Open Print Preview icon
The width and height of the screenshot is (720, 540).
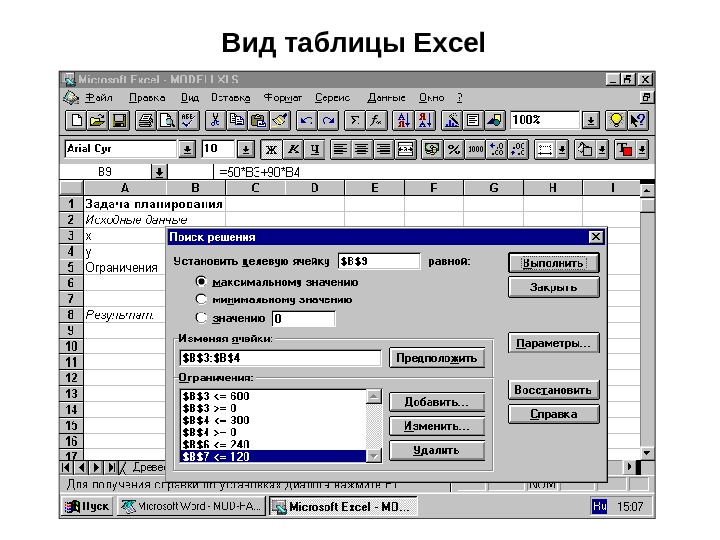(x=167, y=121)
